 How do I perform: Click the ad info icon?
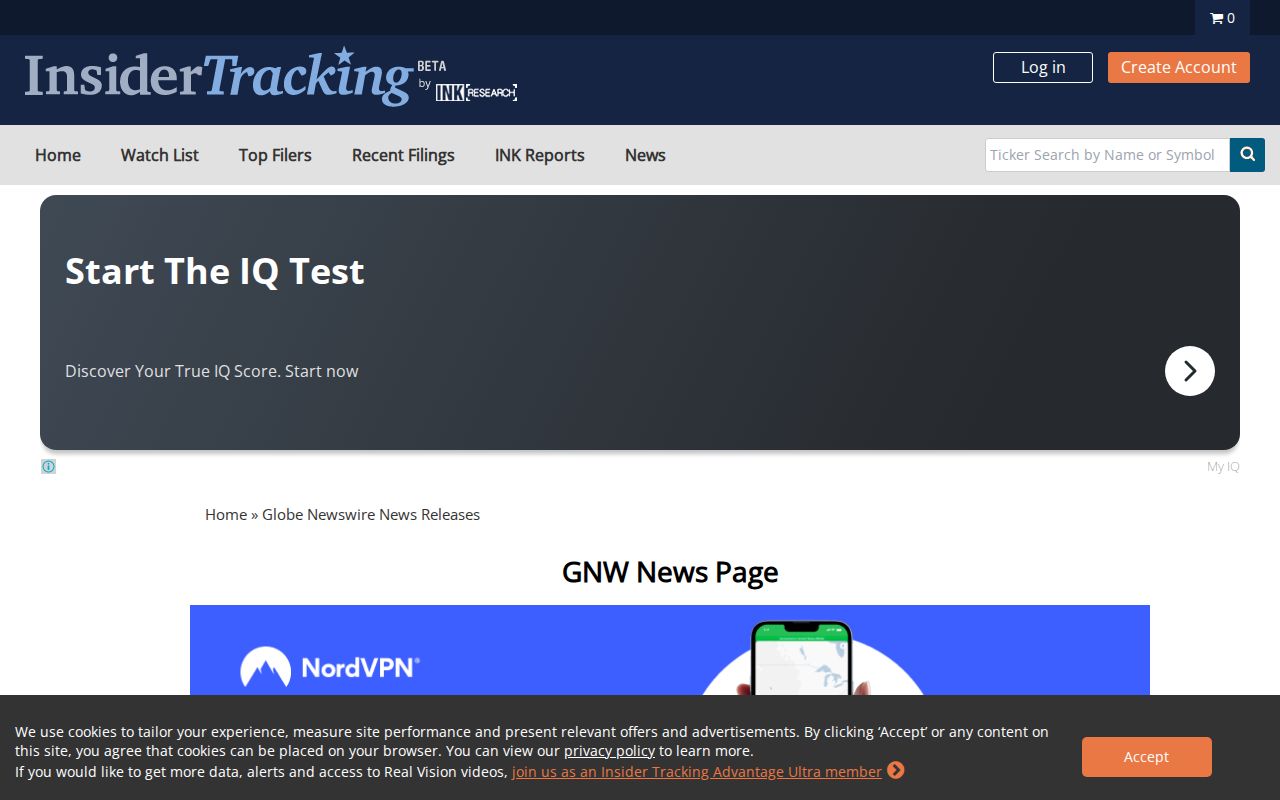pos(48,466)
